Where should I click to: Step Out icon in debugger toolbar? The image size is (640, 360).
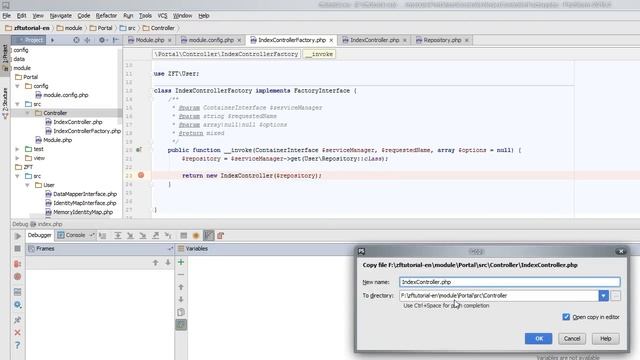point(156,236)
